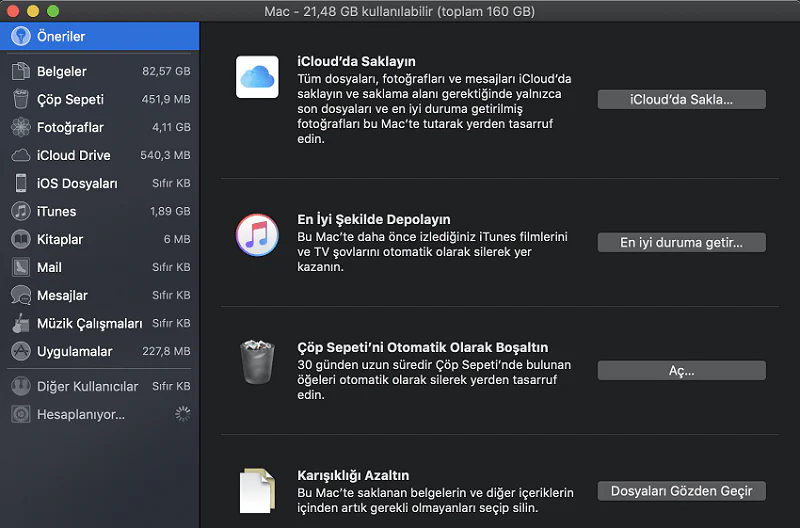This screenshot has width=800, height=528.
Task: Select the Kitaplar book icon
Action: [x=20, y=240]
